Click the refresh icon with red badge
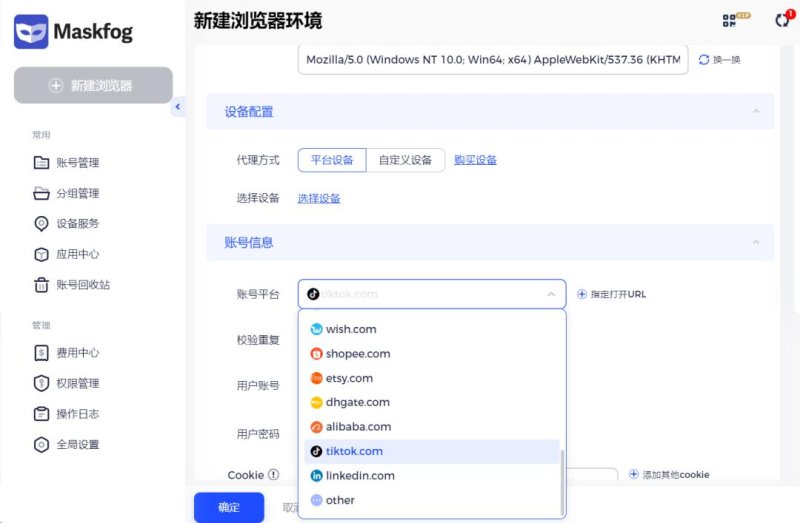This screenshot has width=800, height=523. tap(784, 19)
